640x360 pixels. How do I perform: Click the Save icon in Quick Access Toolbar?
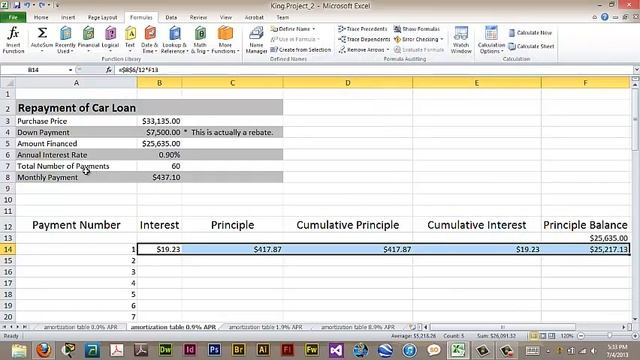tap(17, 5)
